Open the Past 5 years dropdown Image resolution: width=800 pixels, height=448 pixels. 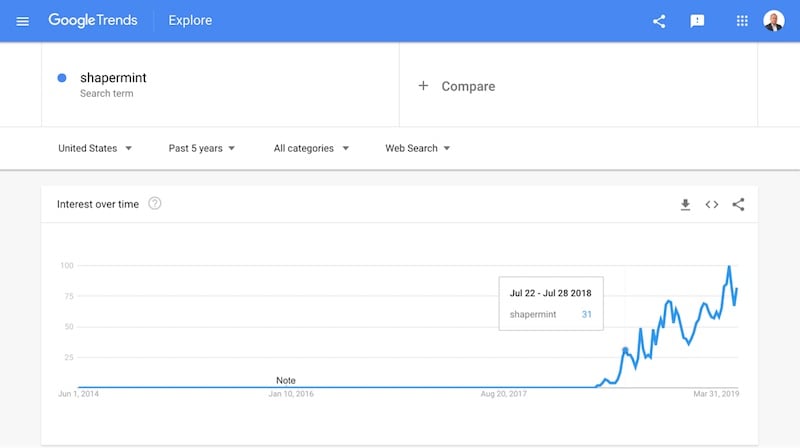click(x=202, y=148)
